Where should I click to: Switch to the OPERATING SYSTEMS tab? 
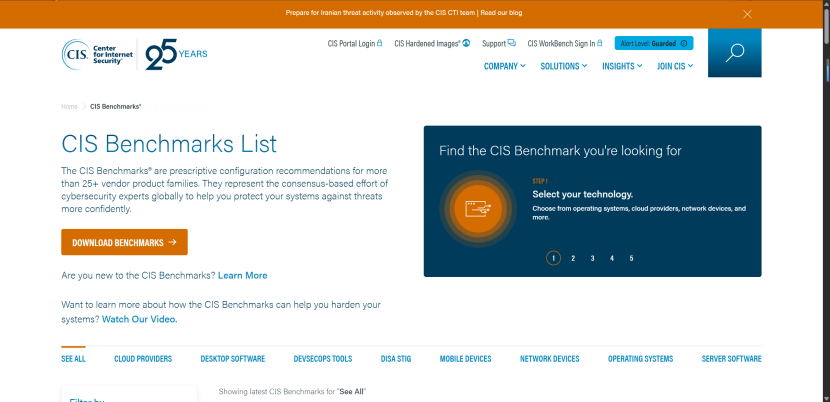[640, 359]
